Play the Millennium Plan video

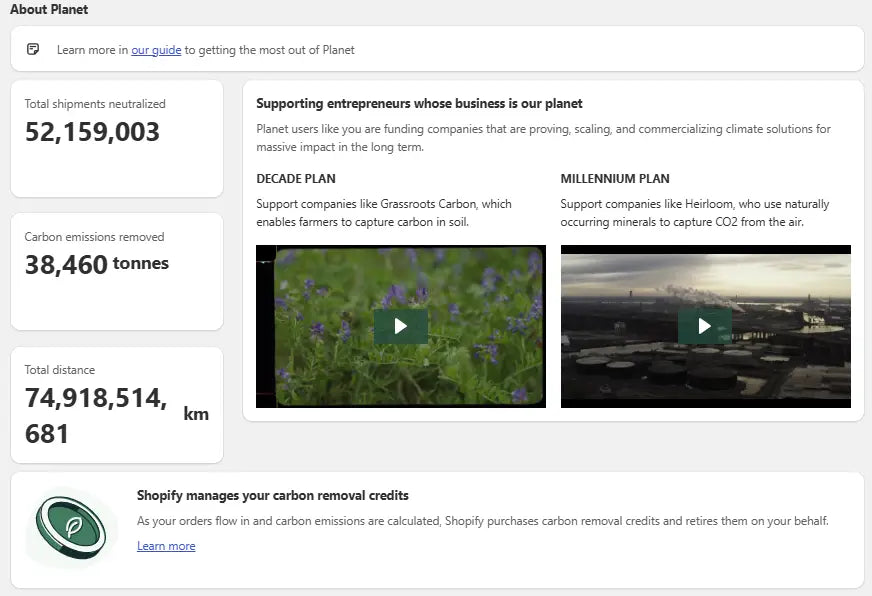click(x=705, y=326)
